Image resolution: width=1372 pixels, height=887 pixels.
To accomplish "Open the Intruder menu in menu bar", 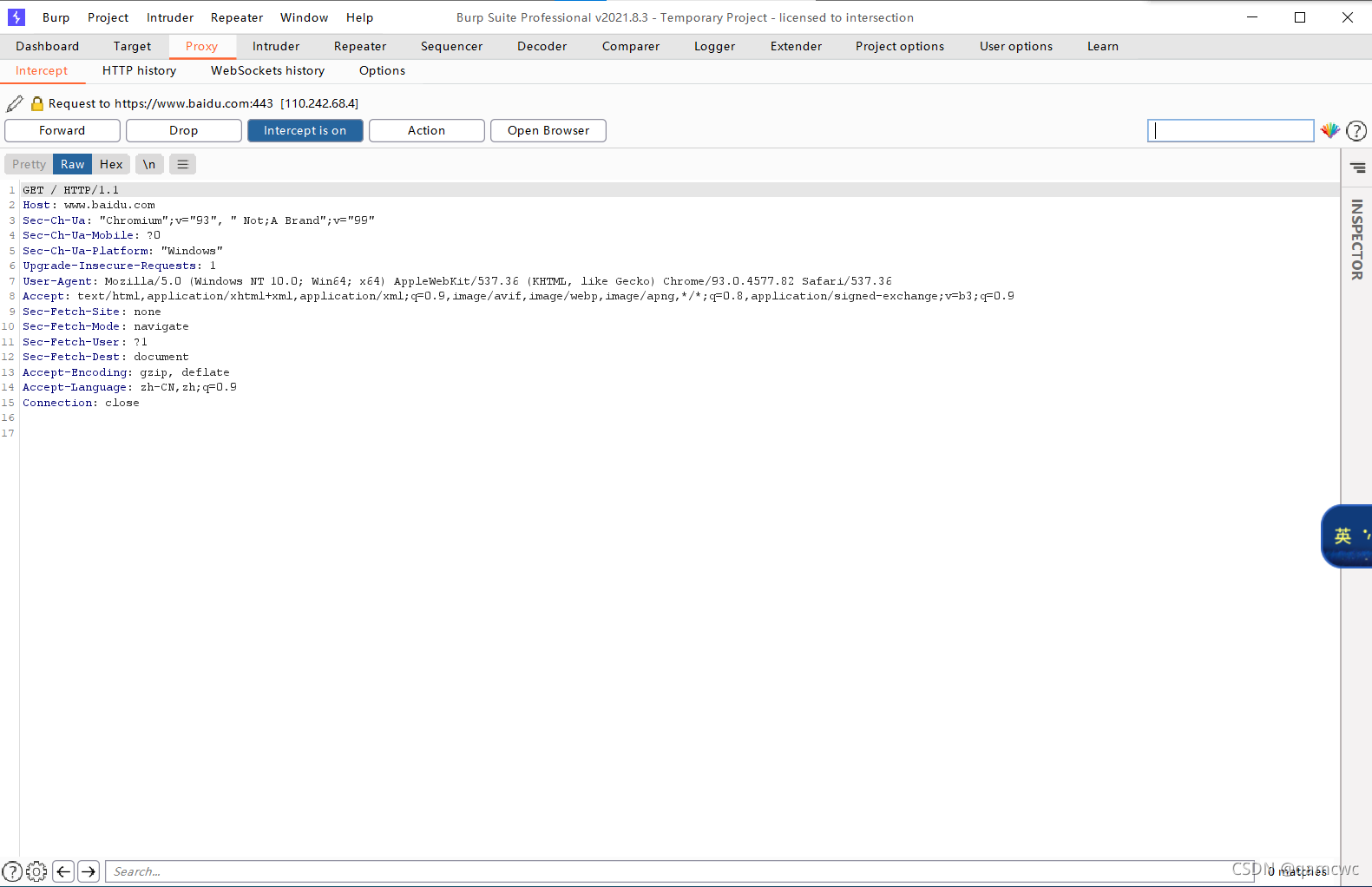I will click(x=170, y=17).
